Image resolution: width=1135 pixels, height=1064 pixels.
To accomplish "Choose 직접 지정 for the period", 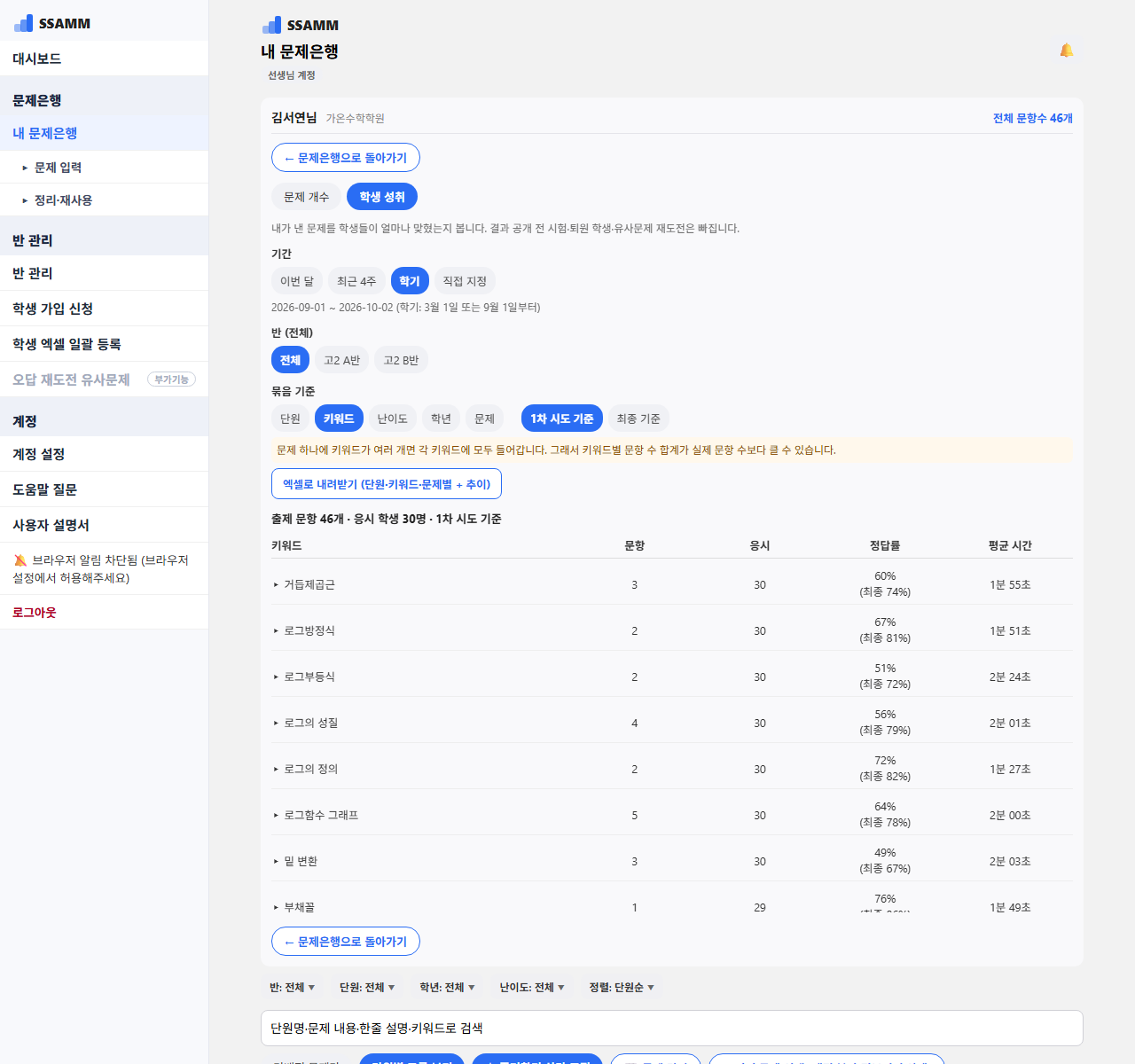I will (465, 281).
